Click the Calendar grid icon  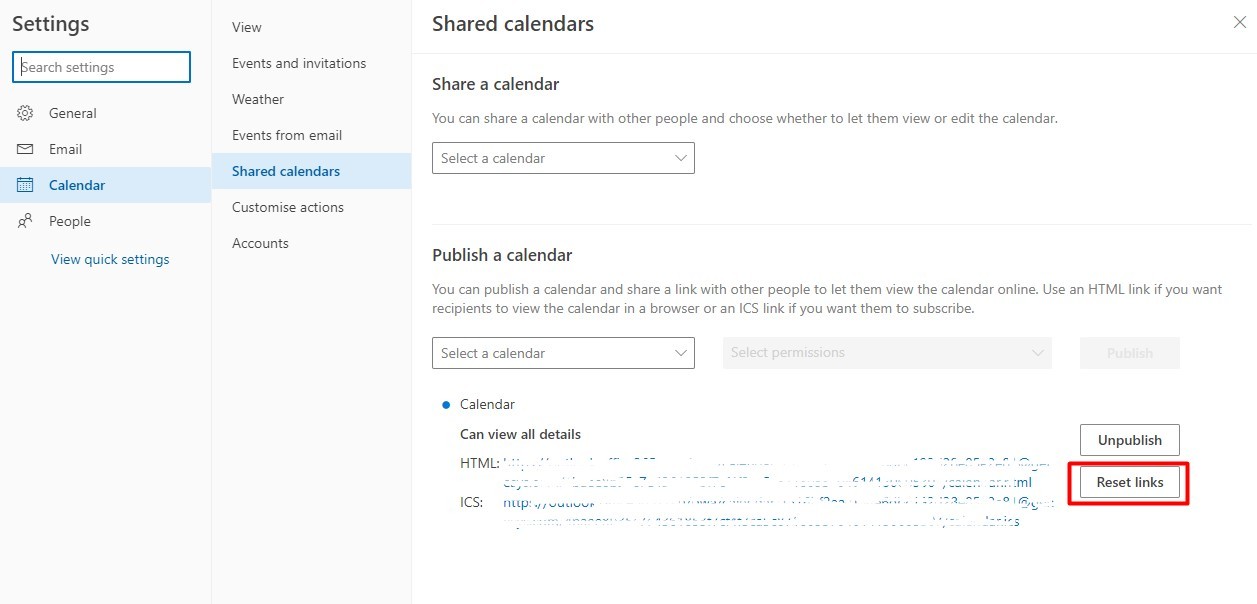[26, 185]
